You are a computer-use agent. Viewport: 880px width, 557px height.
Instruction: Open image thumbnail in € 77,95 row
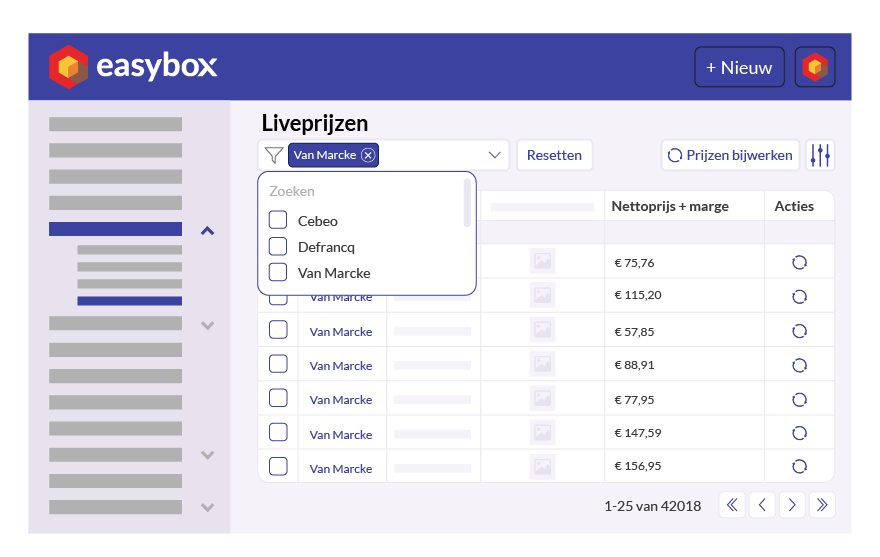point(542,398)
